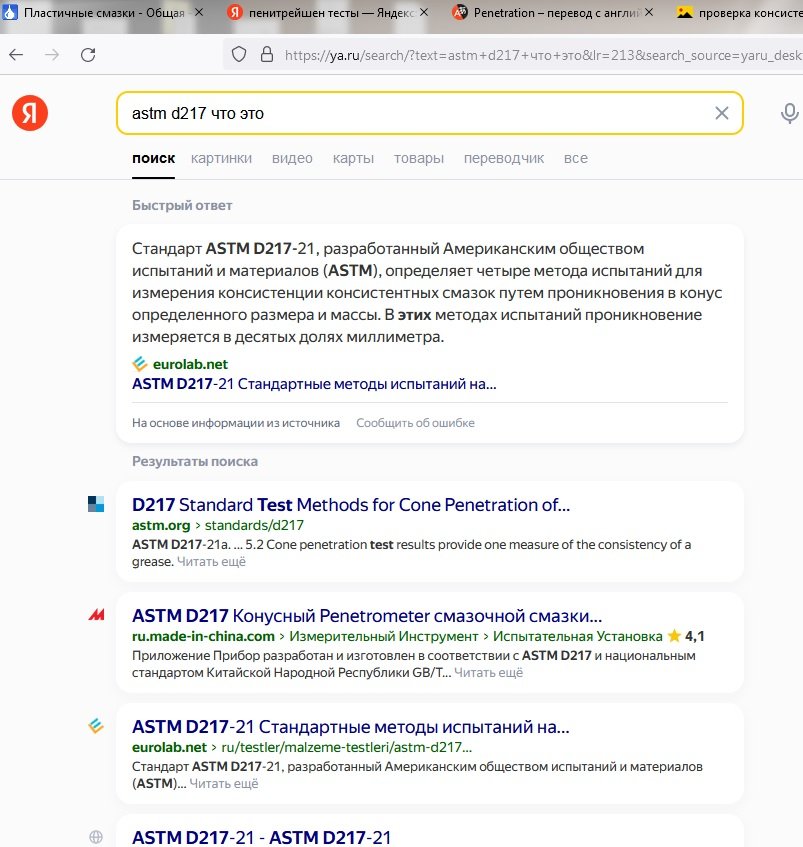Close the Пластичные смазки tab

[x=199, y=12]
